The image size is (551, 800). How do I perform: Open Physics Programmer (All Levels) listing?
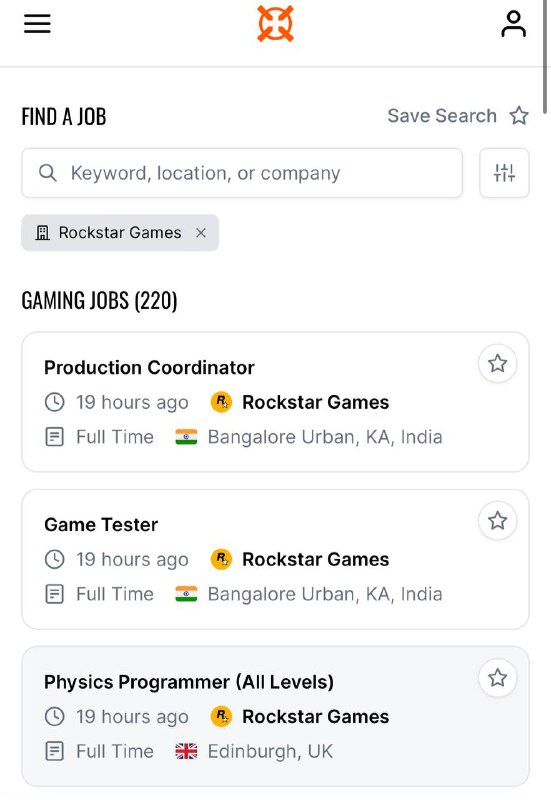click(x=189, y=682)
